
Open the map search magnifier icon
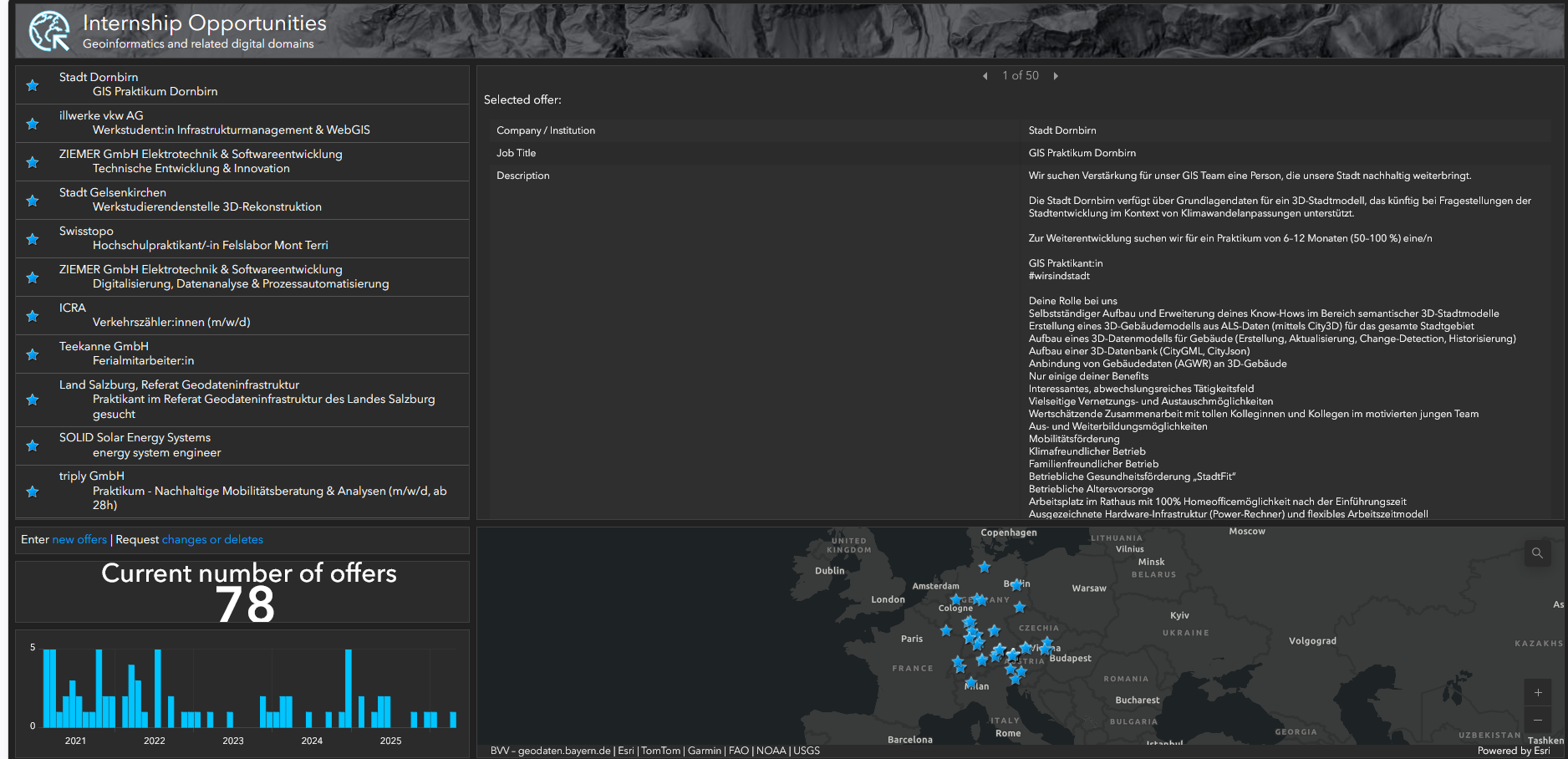click(x=1537, y=553)
